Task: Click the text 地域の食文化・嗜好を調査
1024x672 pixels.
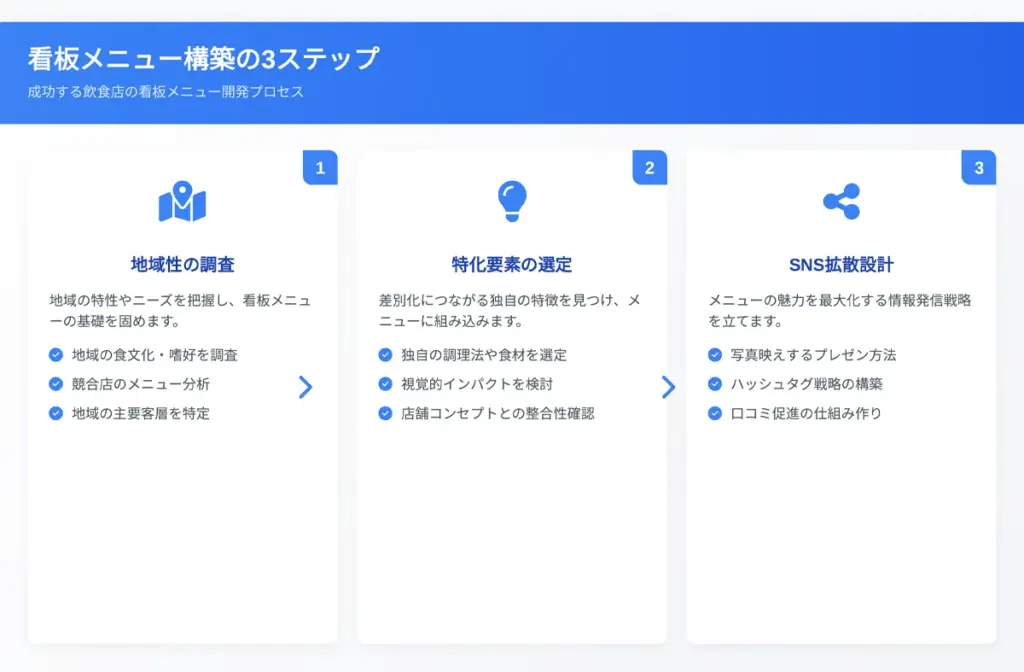Action: (155, 355)
